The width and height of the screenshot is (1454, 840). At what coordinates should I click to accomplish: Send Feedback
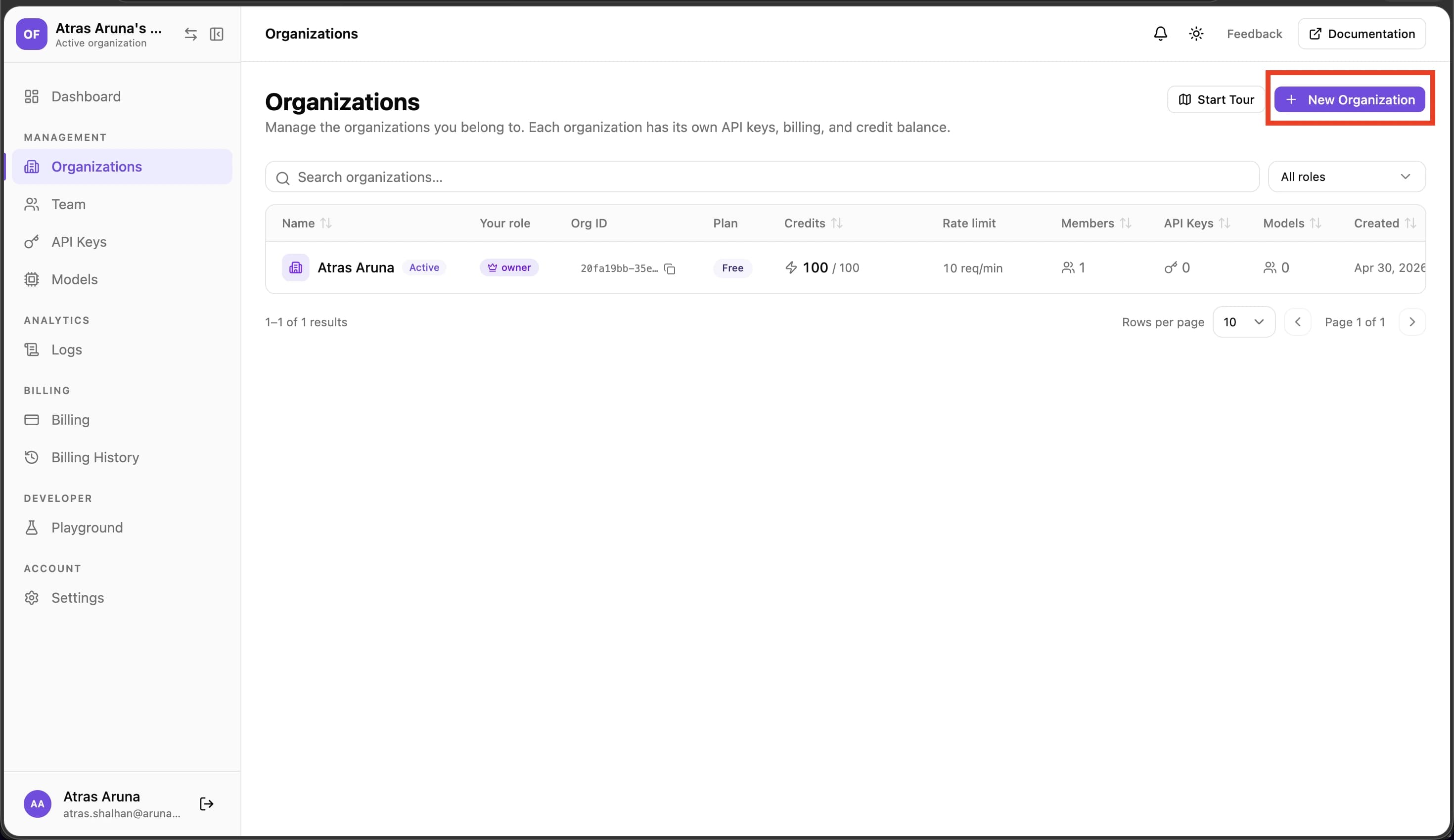coord(1254,34)
